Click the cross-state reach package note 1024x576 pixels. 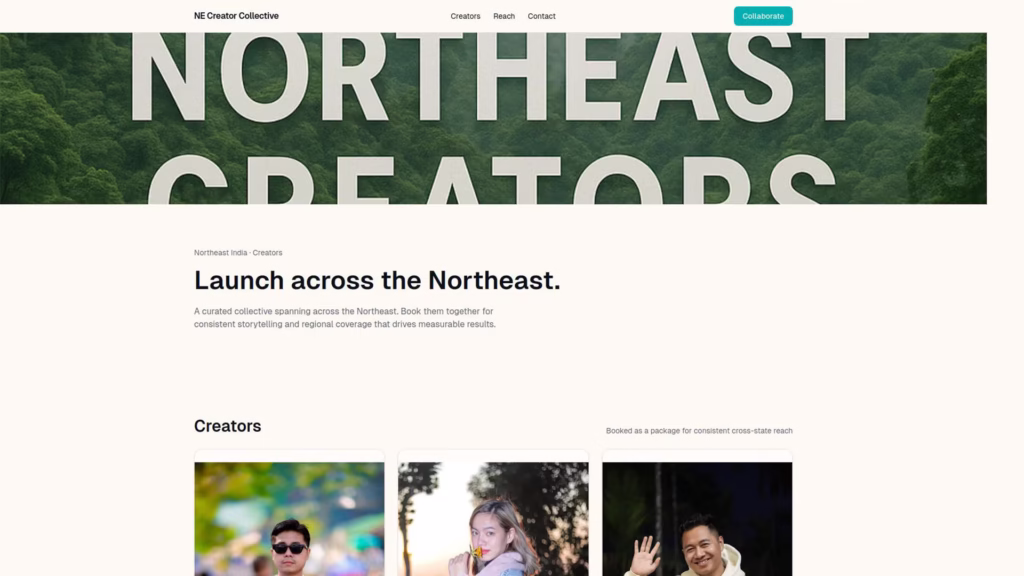point(699,430)
